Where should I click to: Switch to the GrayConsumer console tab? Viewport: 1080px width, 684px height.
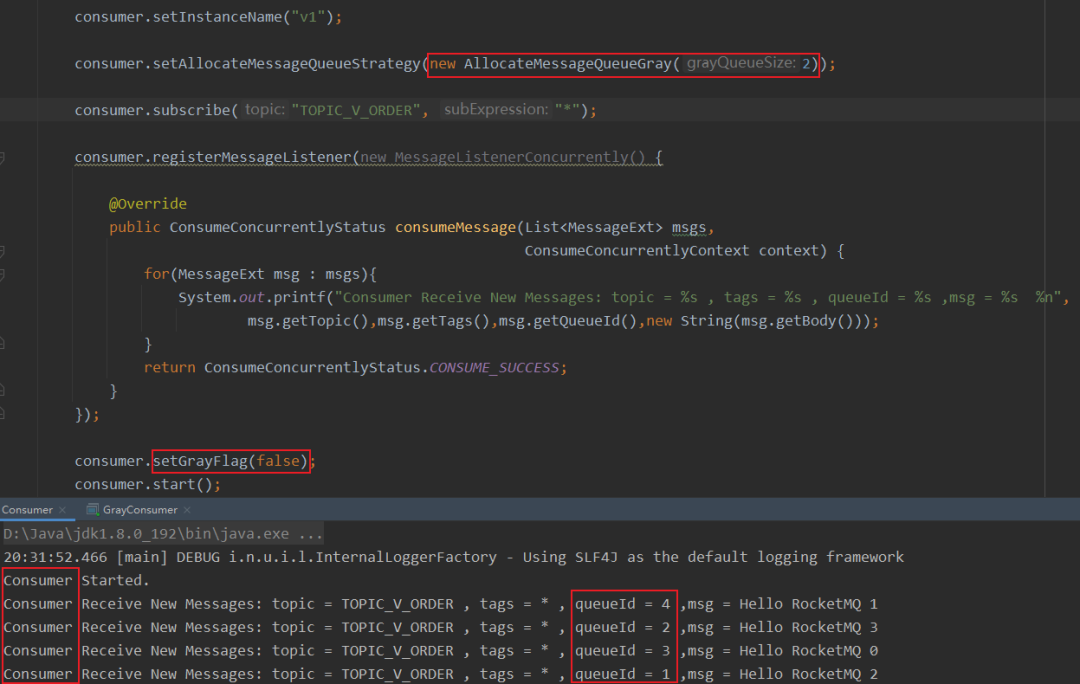click(x=140, y=510)
